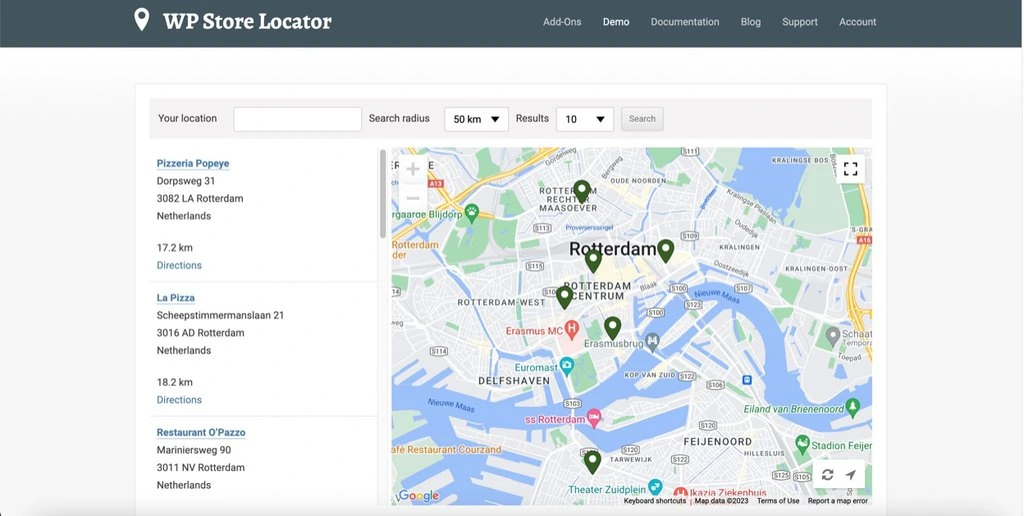
Task: Select store marker right of Rotterdam label
Action: [x=665, y=251]
